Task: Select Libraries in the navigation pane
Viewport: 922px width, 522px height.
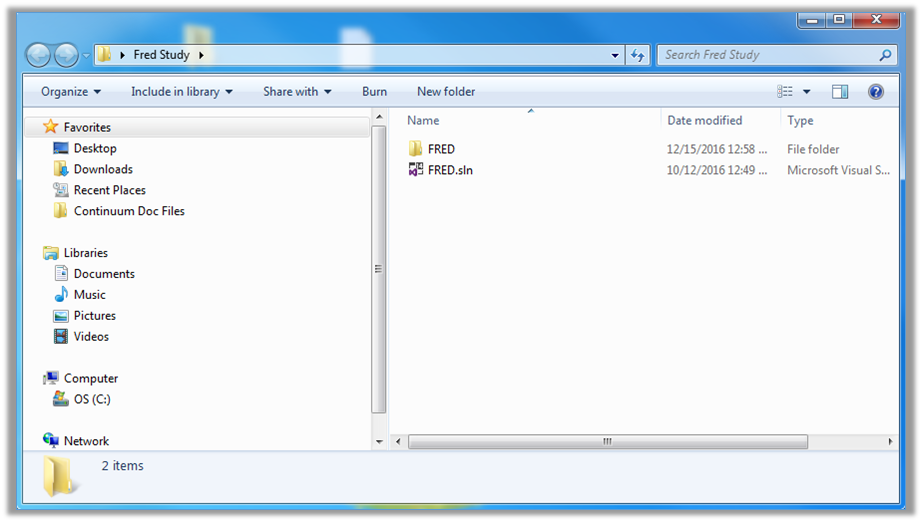Action: (x=85, y=253)
